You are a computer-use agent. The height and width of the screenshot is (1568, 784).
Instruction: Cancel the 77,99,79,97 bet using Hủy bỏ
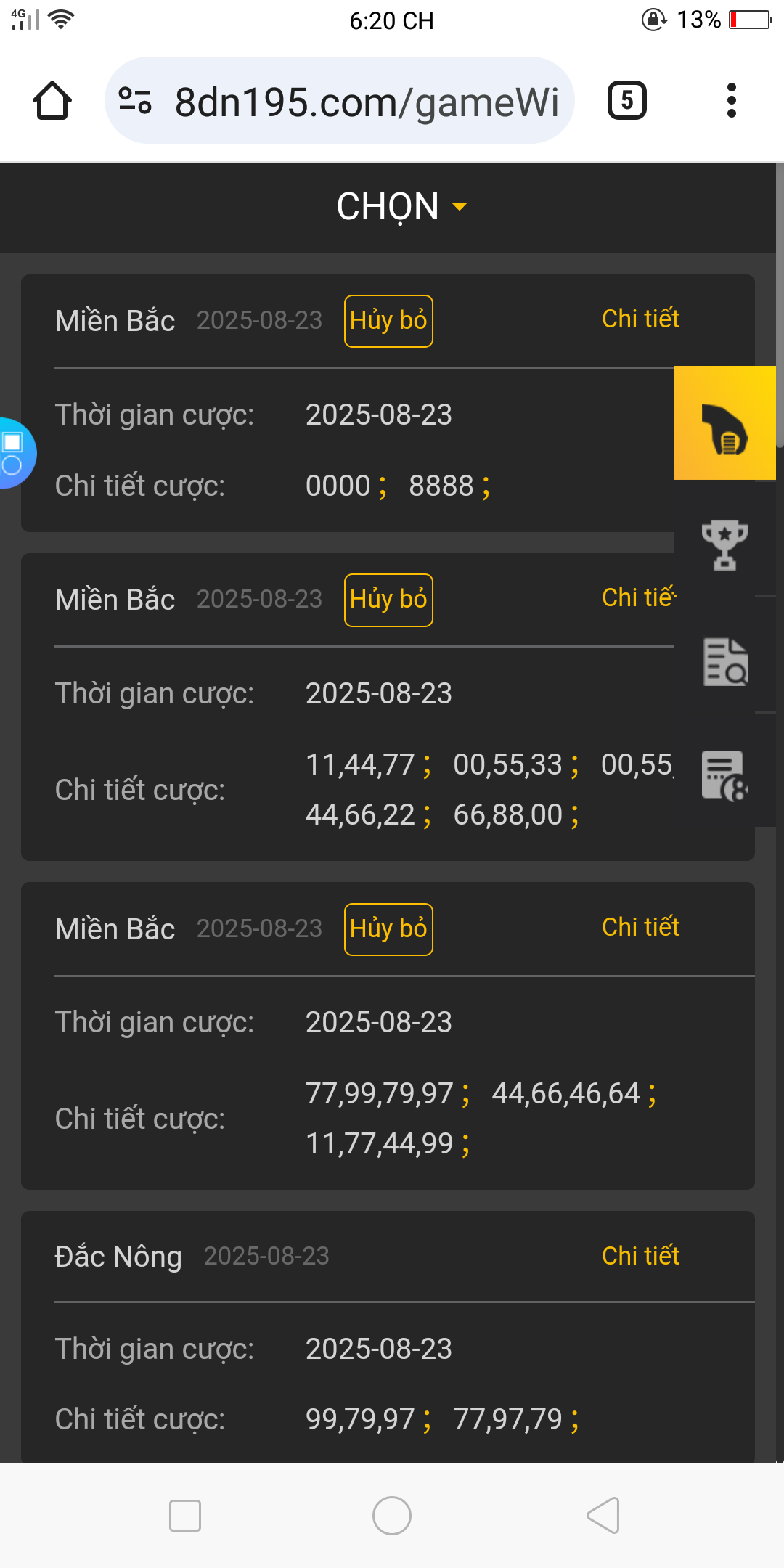click(x=388, y=929)
